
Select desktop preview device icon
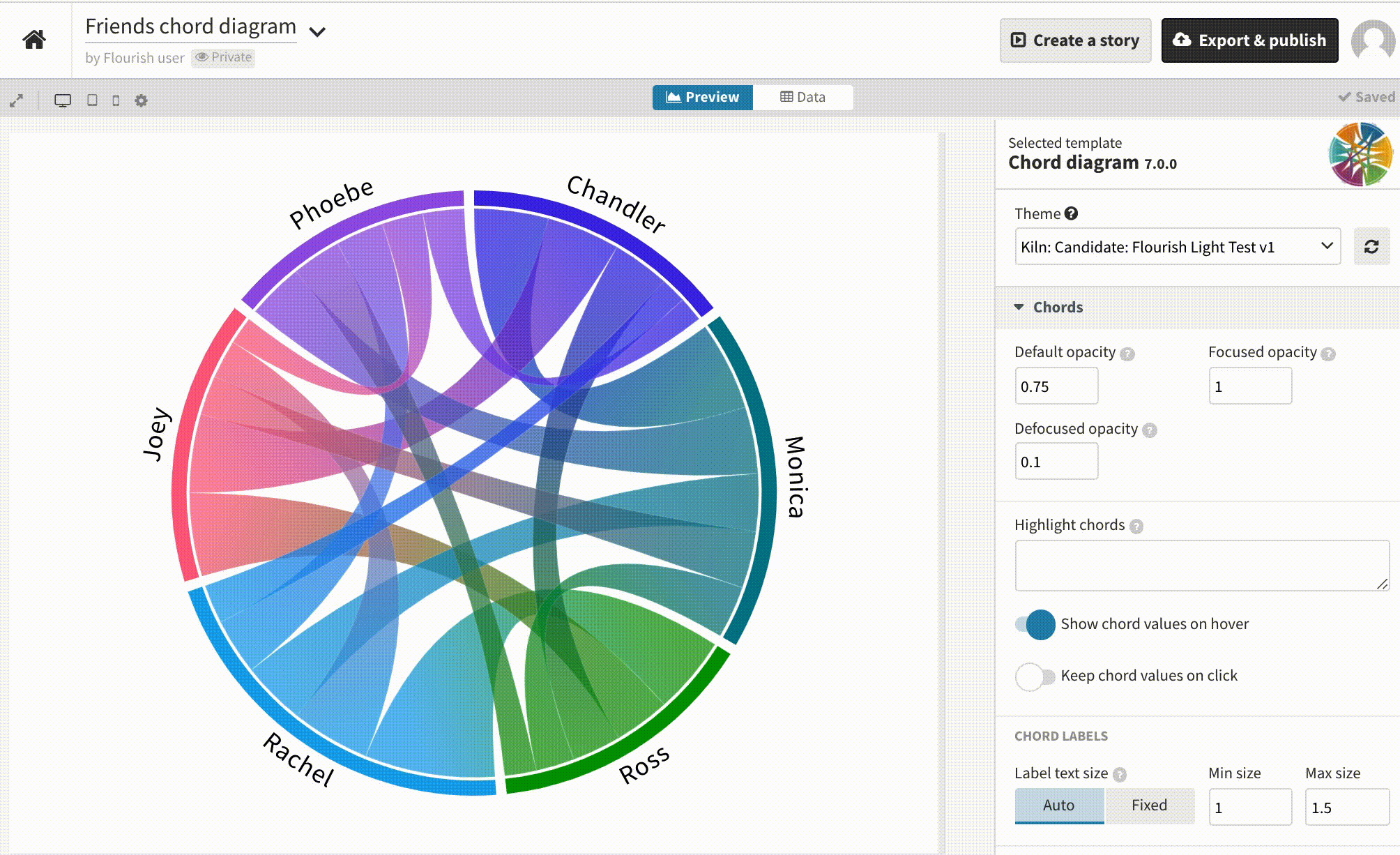click(x=63, y=100)
